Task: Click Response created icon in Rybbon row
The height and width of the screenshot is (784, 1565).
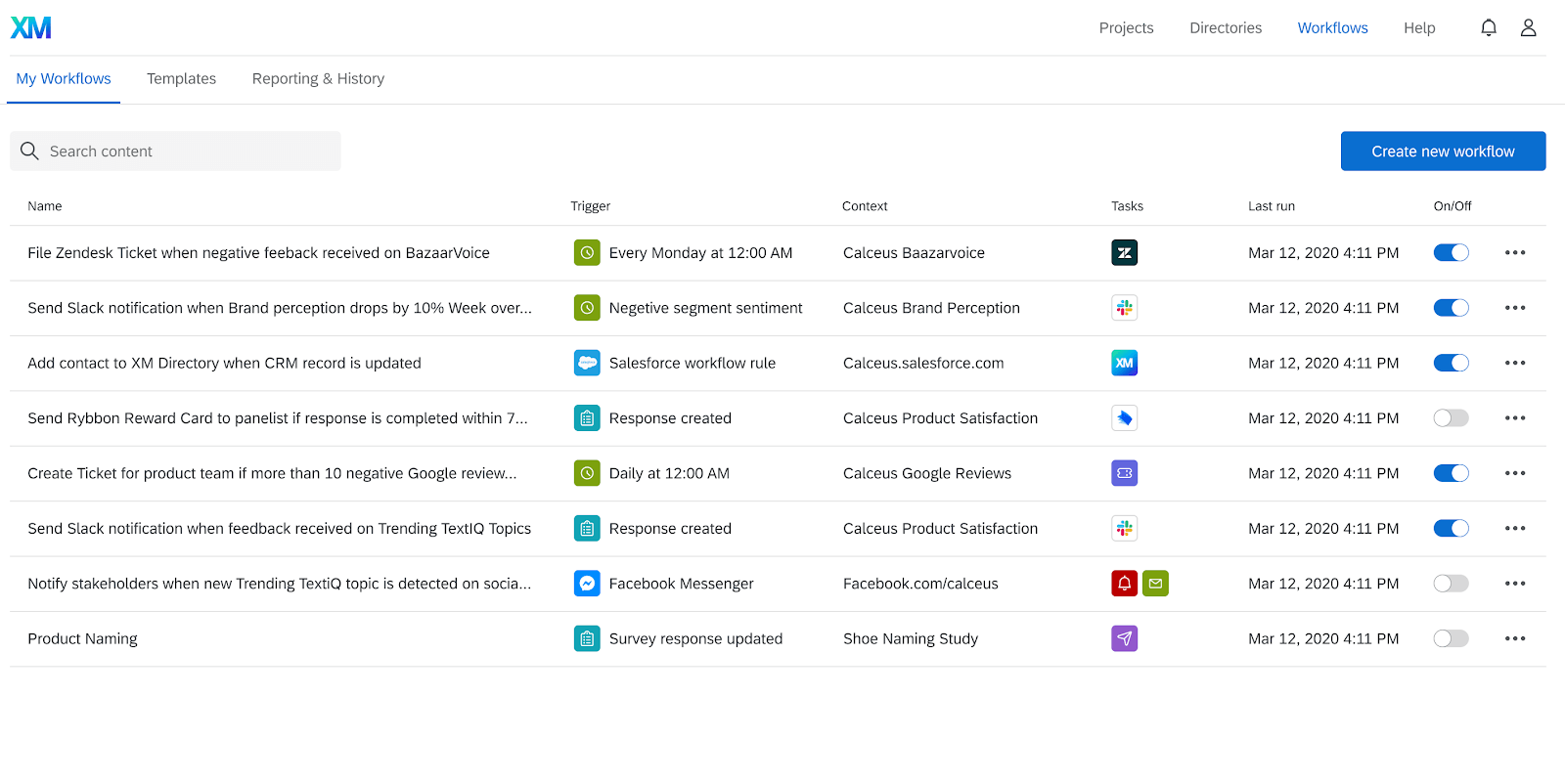Action: point(587,418)
